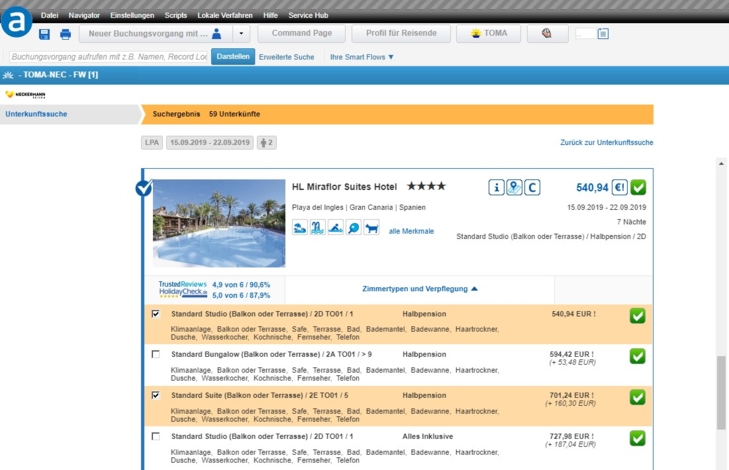Show hotel on map icon

pyautogui.click(x=514, y=187)
